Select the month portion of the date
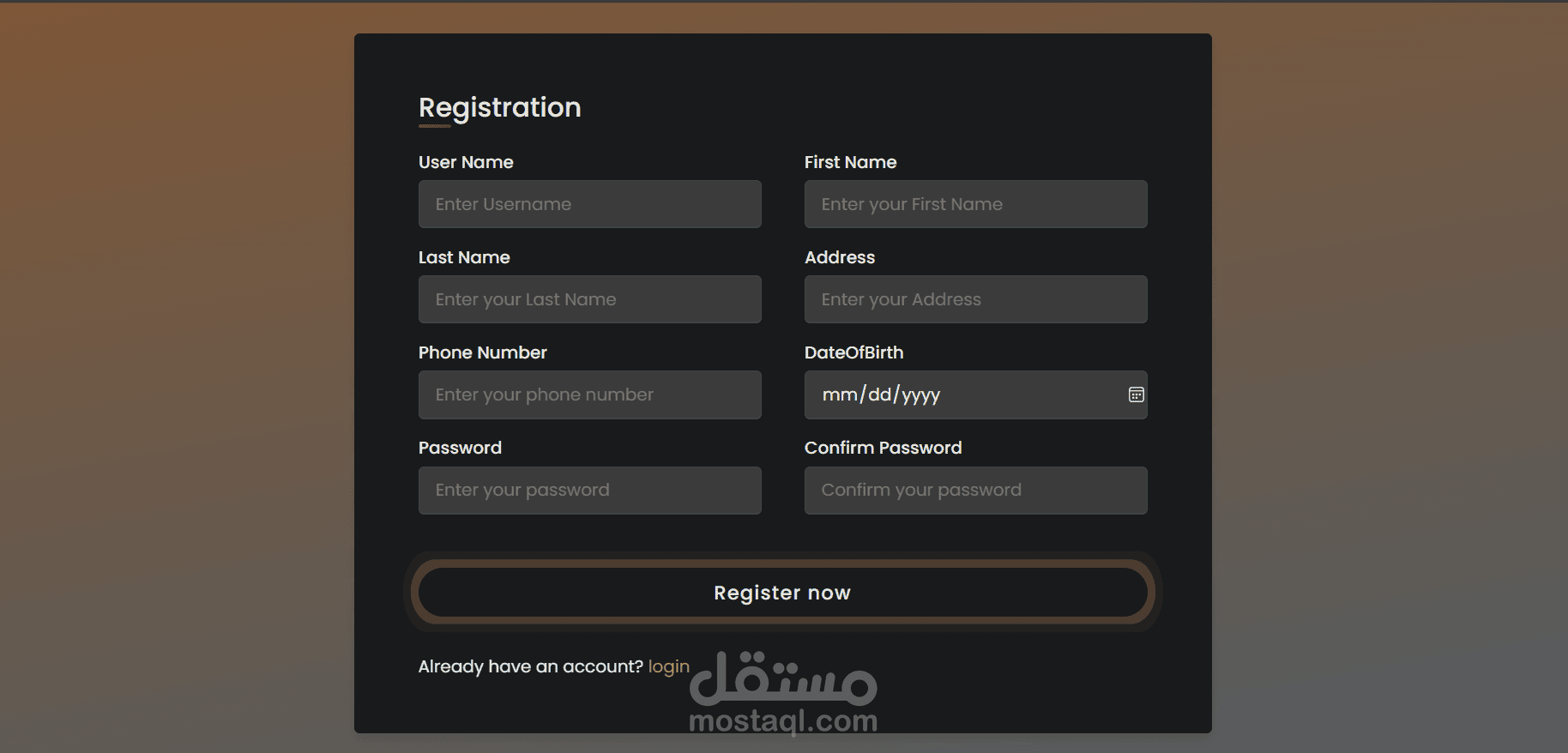 click(840, 395)
